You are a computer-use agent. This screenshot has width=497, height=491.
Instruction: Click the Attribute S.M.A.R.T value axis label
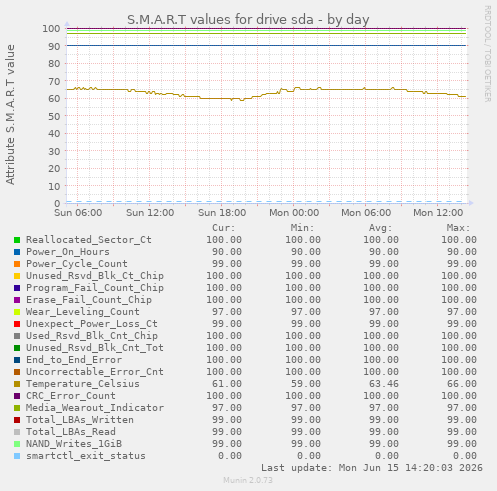coord(10,115)
